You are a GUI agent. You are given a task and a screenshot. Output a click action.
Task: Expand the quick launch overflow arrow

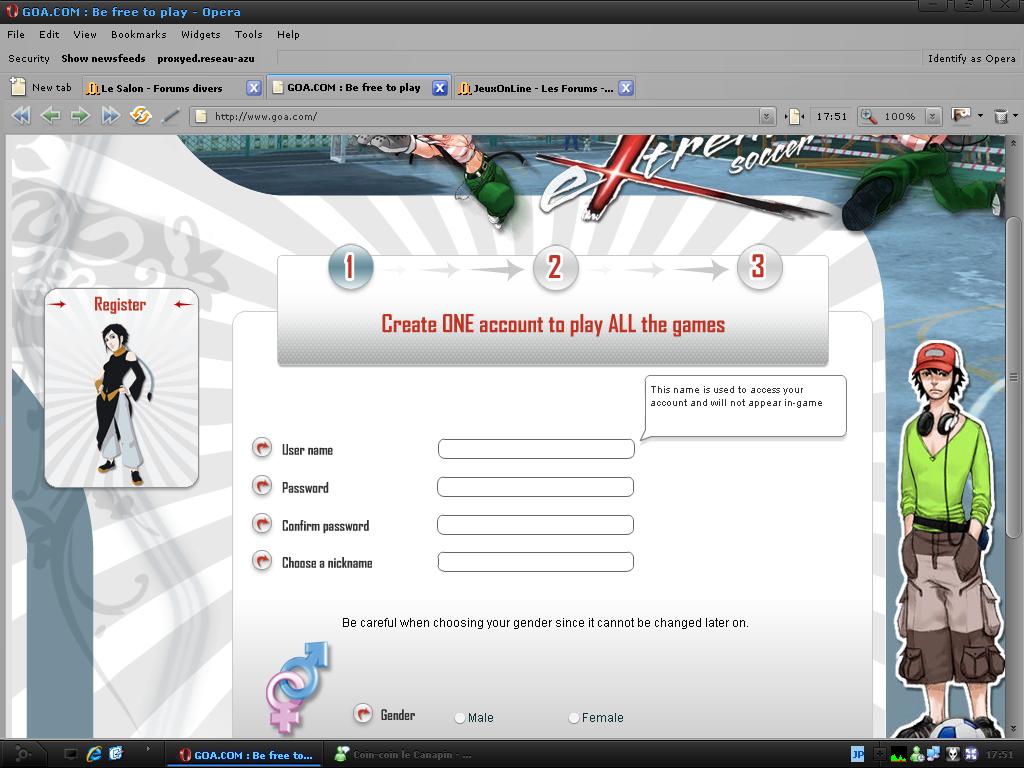(148, 749)
